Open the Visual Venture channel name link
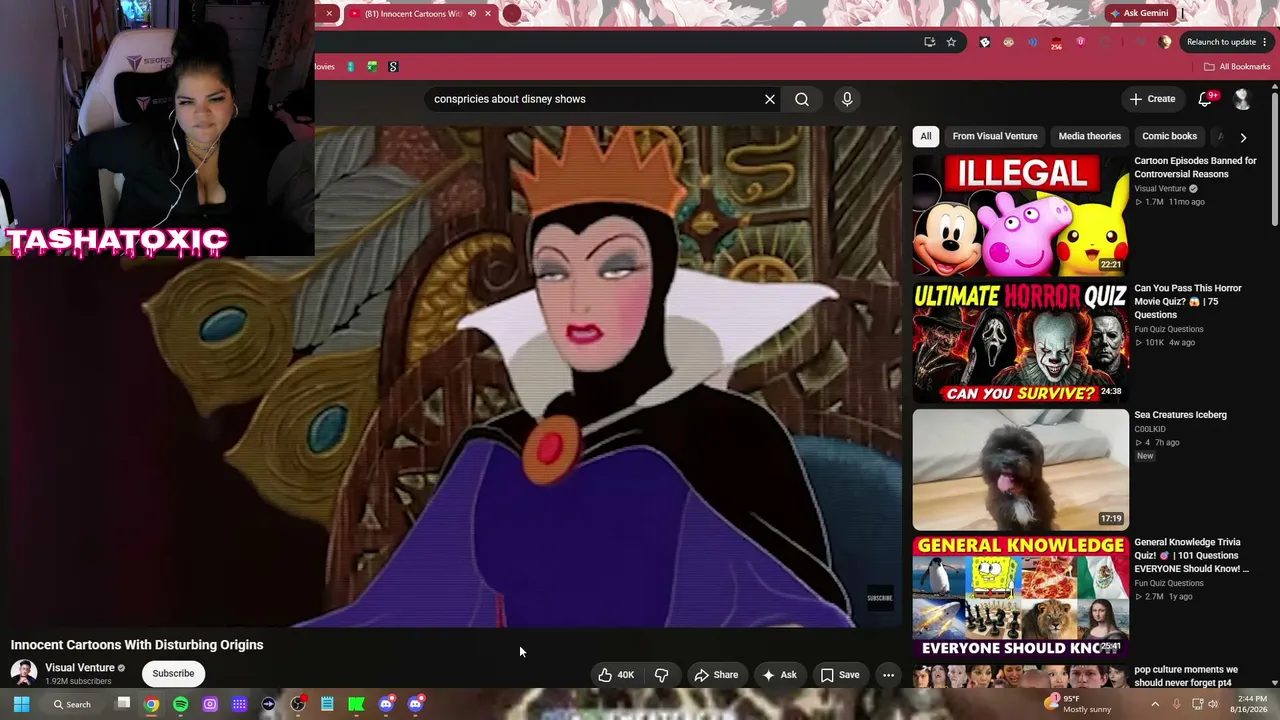This screenshot has height=720, width=1280. tap(80, 668)
